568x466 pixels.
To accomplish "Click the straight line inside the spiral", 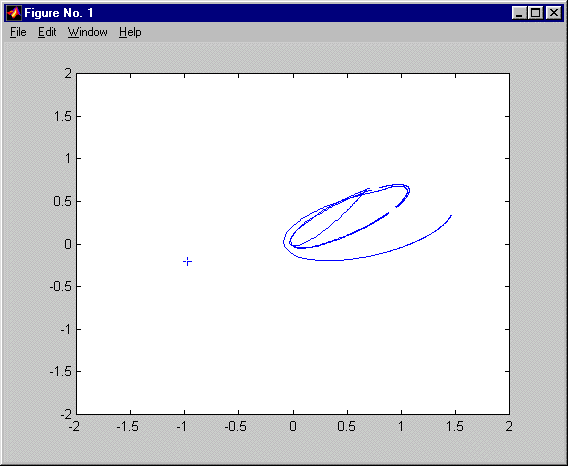I will coord(330,219).
